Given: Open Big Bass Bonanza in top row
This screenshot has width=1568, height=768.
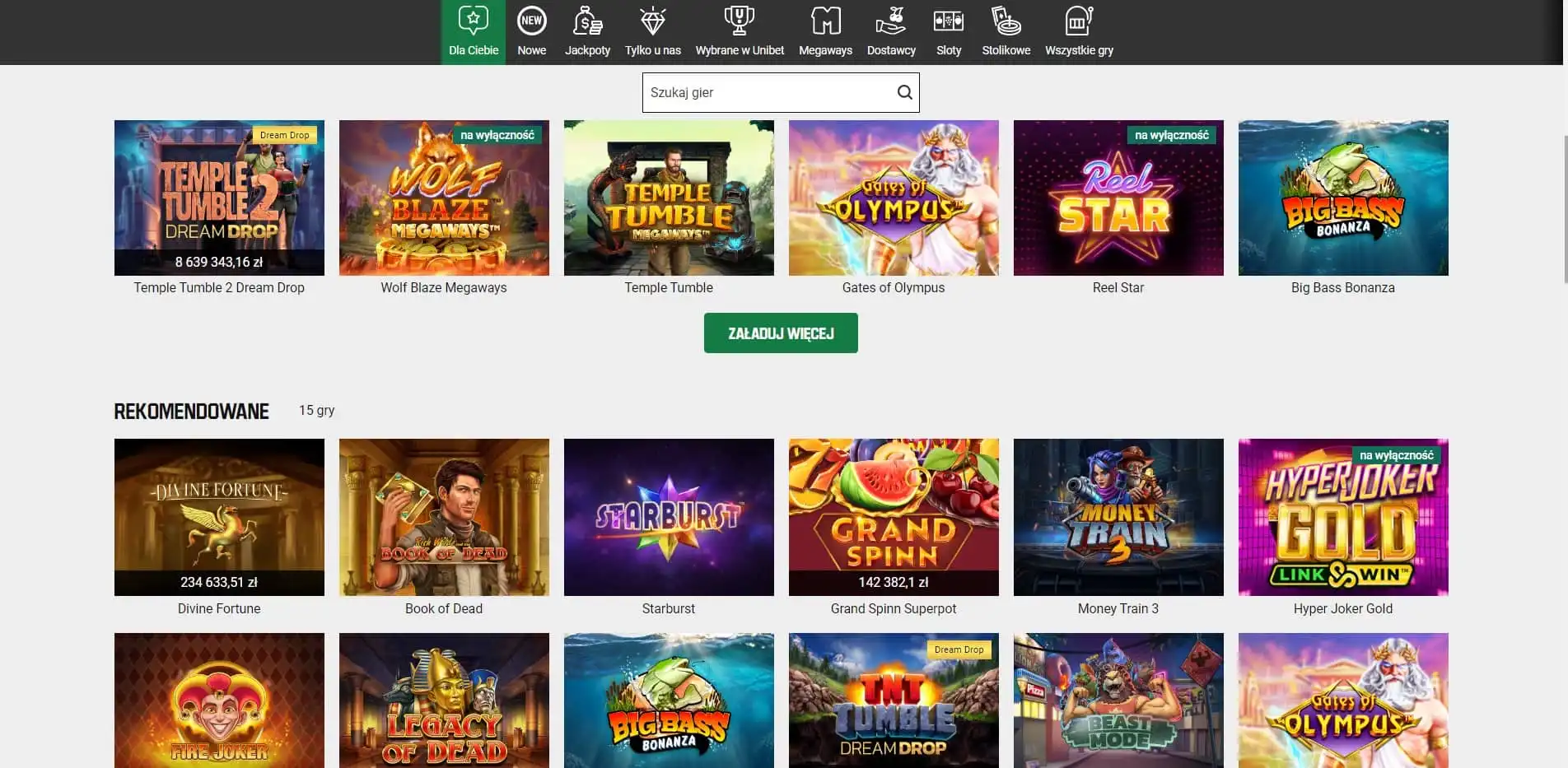Looking at the screenshot, I should 1343,198.
